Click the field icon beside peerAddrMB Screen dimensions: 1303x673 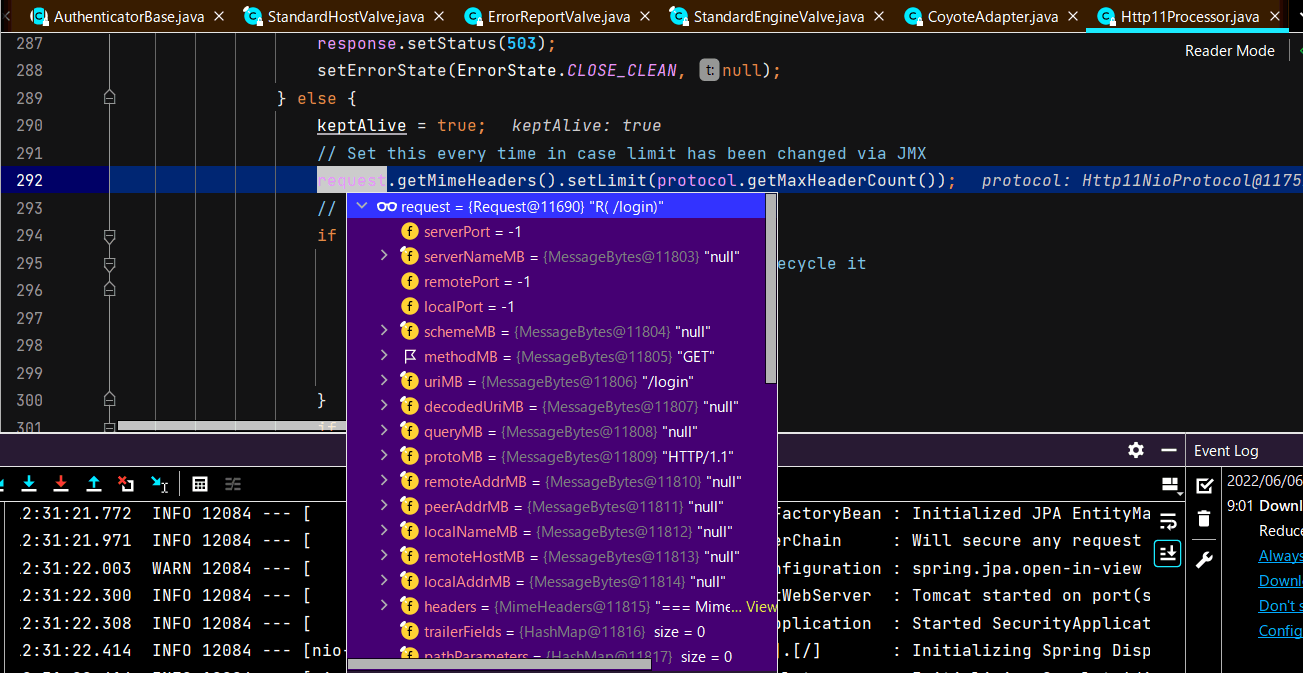[409, 506]
